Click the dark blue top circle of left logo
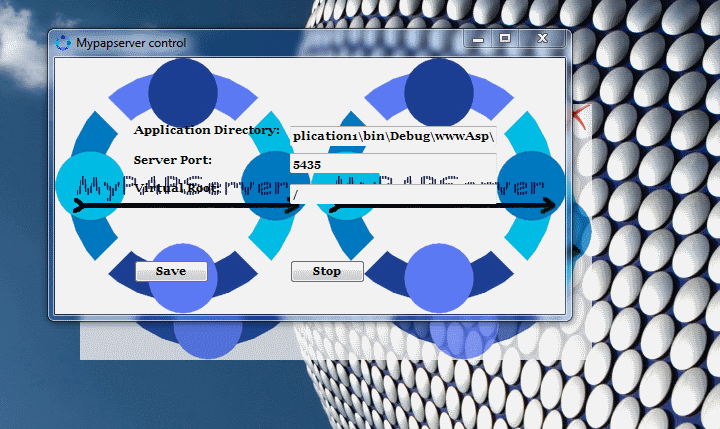This screenshot has width=720, height=429. coord(182,90)
